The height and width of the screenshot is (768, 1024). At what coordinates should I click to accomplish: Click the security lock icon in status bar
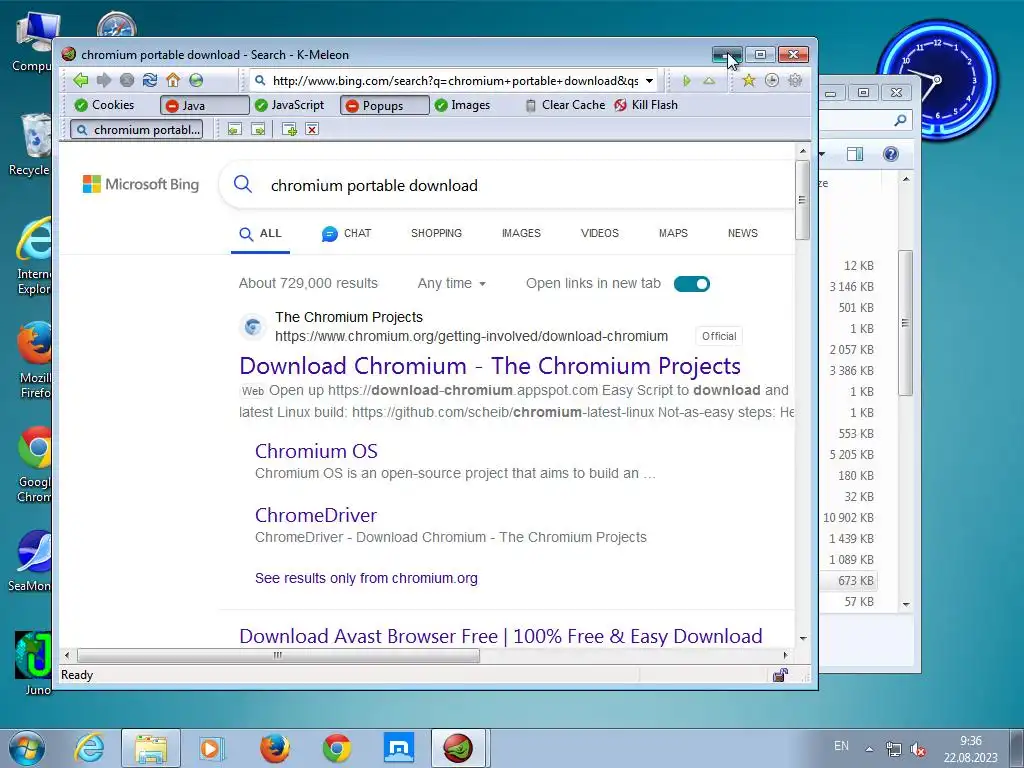(780, 675)
